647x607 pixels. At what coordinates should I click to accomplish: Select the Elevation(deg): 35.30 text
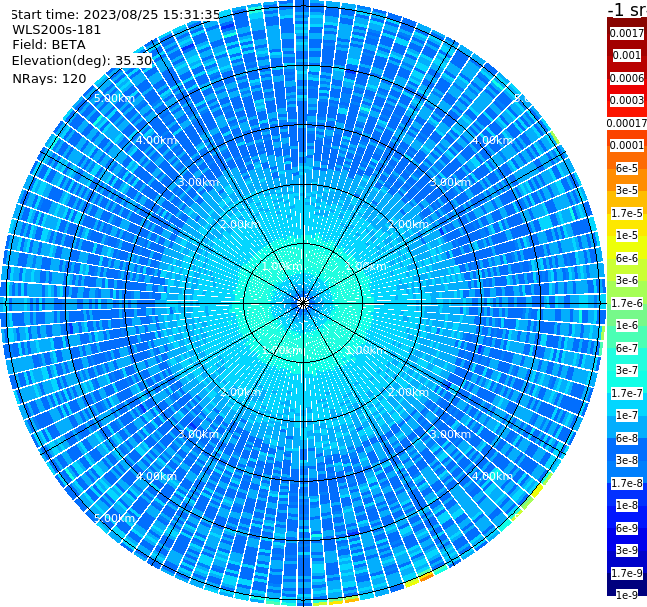pos(82,61)
